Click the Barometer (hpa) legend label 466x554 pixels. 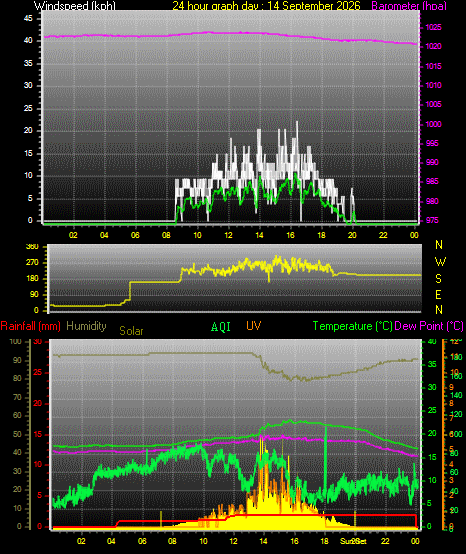point(409,6)
